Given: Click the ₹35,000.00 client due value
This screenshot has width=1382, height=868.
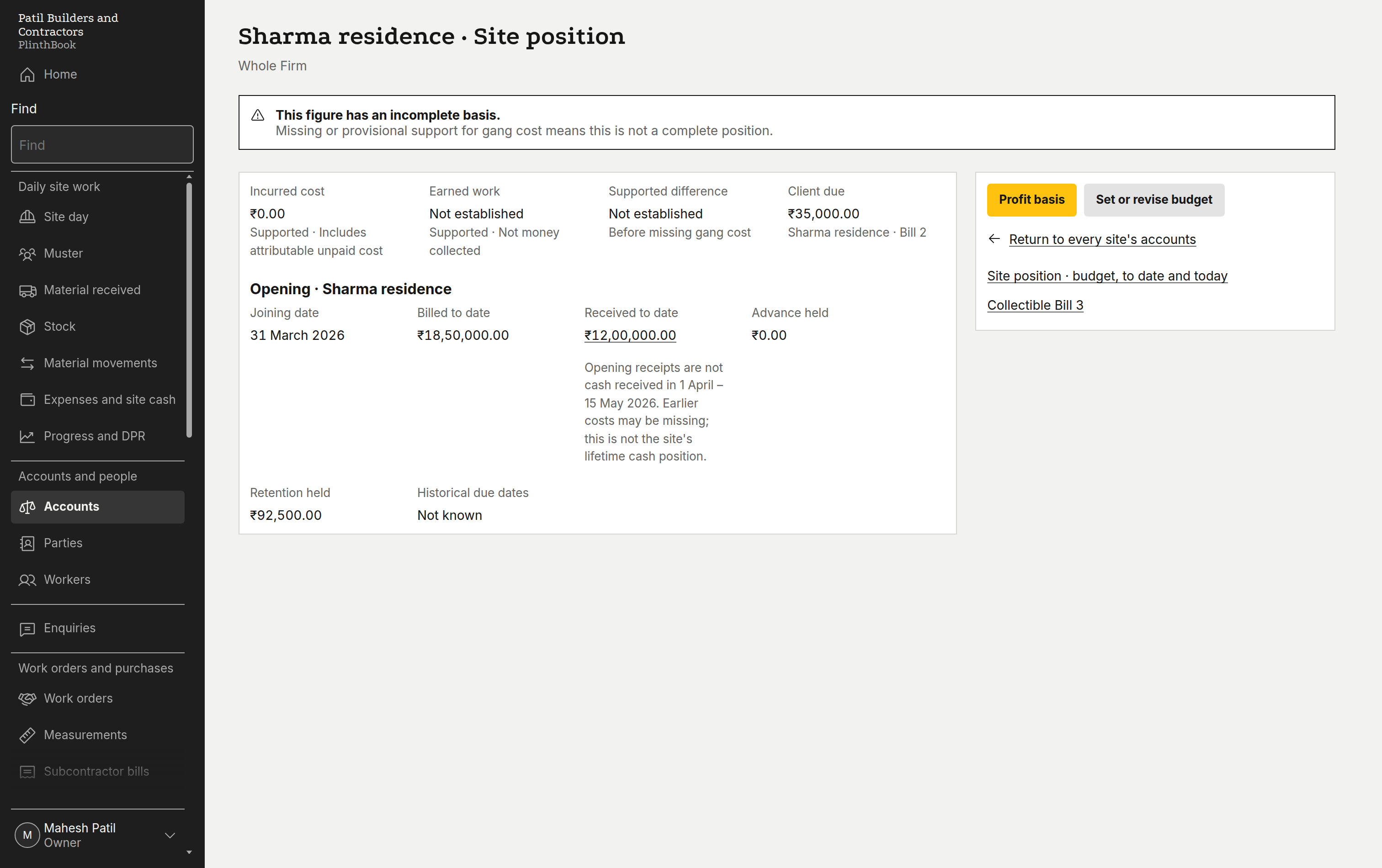Looking at the screenshot, I should point(823,214).
